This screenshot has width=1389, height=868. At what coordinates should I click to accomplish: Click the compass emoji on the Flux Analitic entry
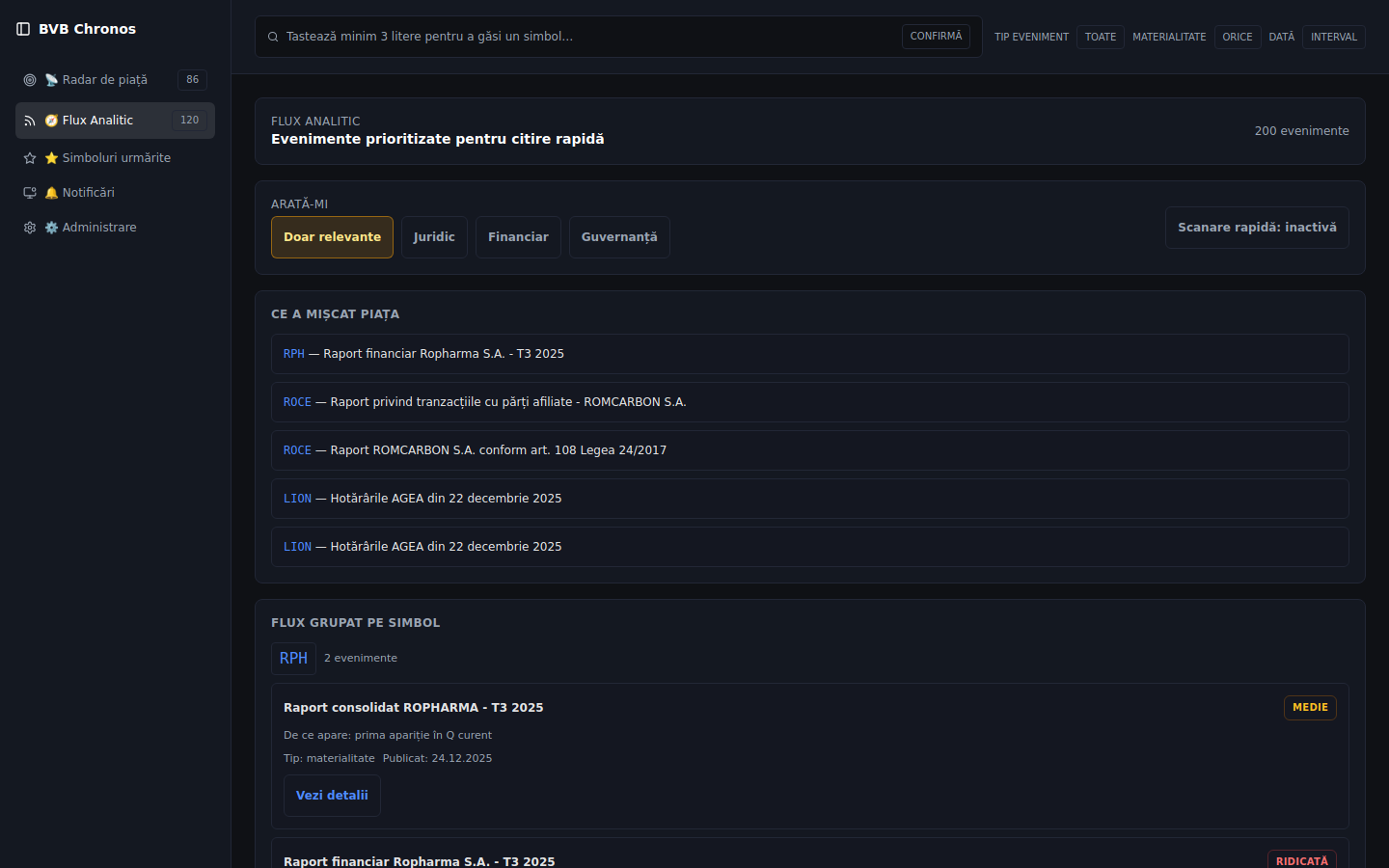click(51, 120)
